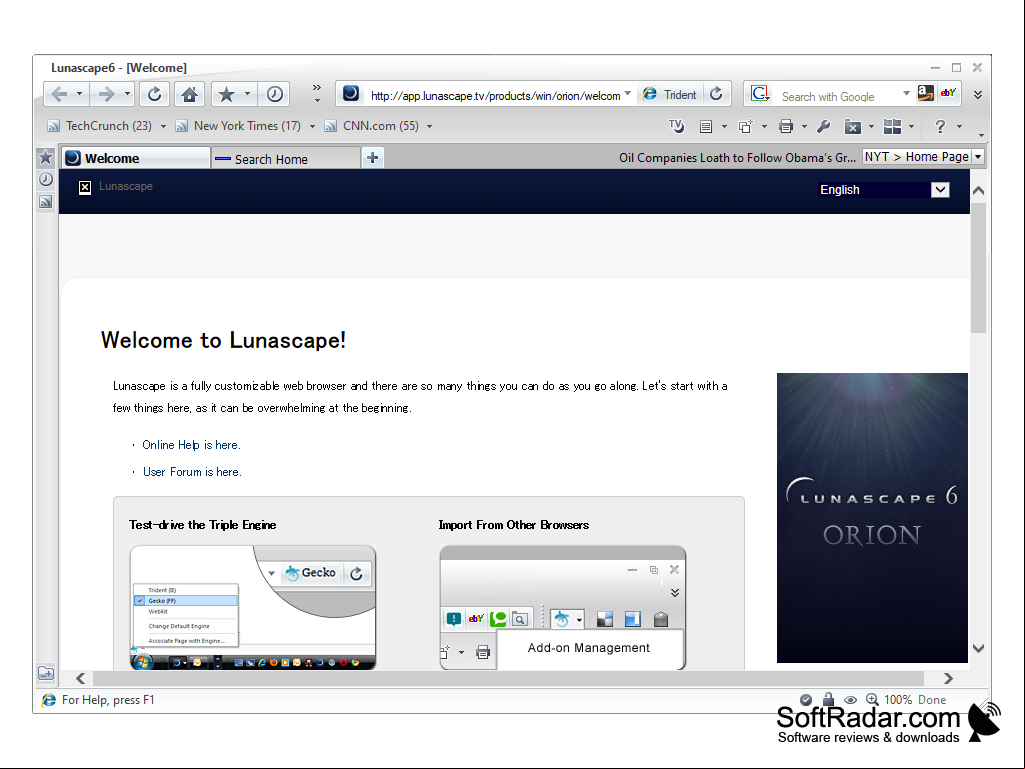Click the 100% zoom level text

898,700
